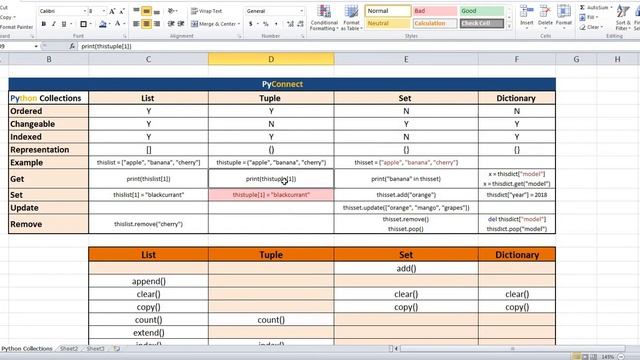Apply cell borders with the Borders icon
Screen dimensions: 640x360
click(x=83, y=24)
